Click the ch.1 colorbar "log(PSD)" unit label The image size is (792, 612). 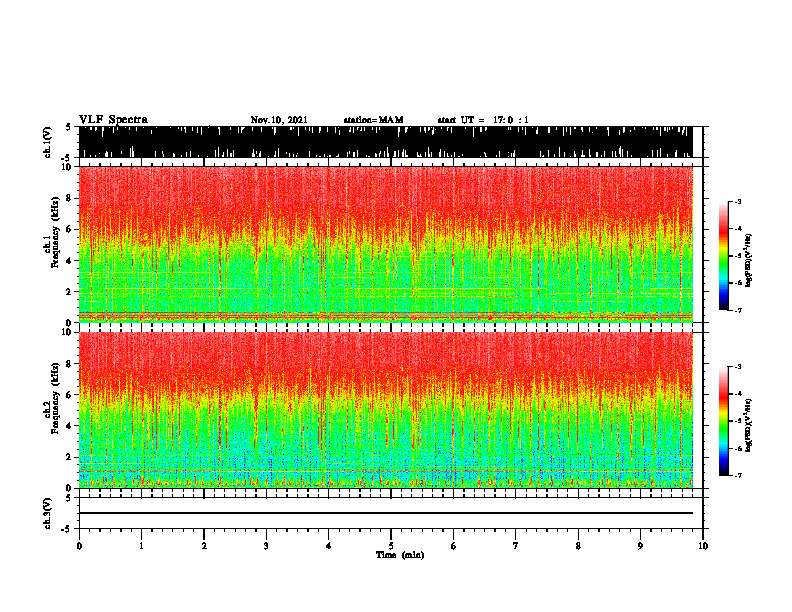pyautogui.click(x=748, y=261)
